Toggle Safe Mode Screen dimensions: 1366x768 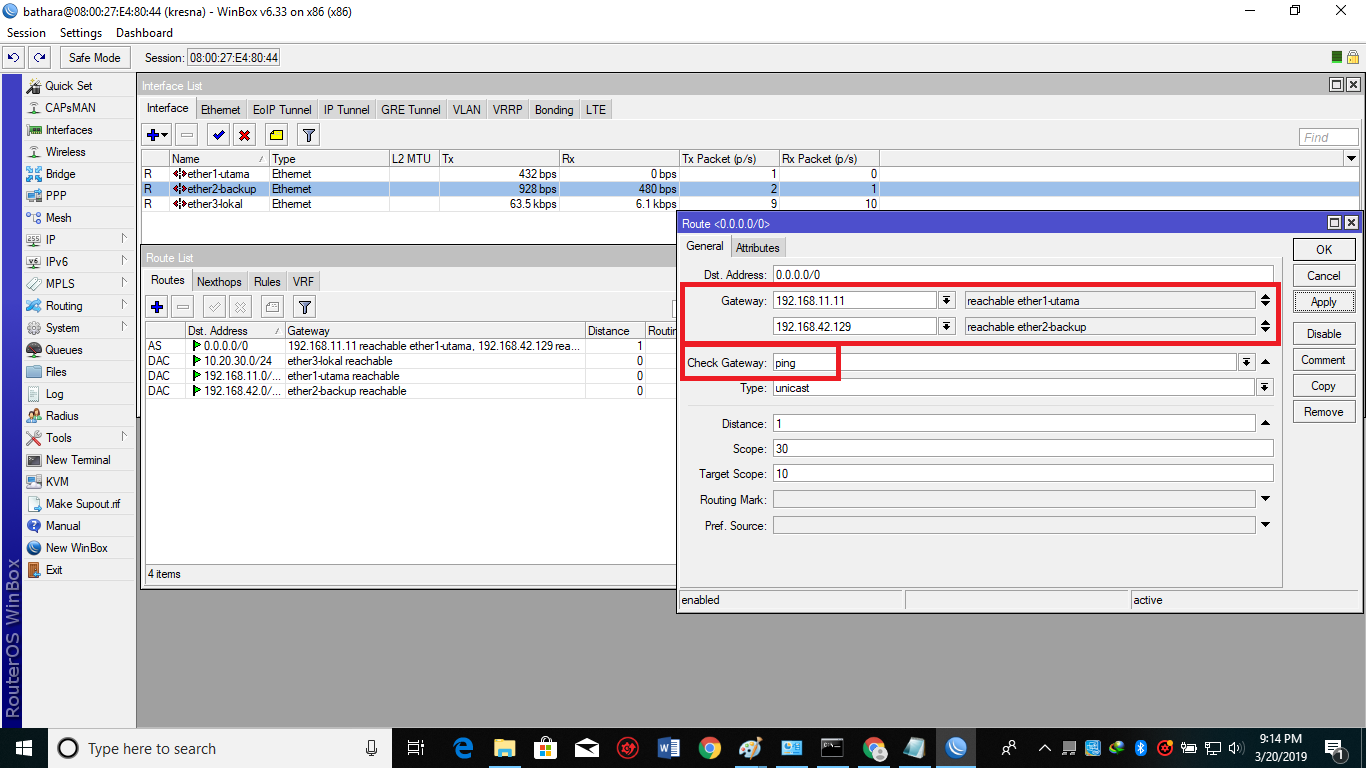click(95, 58)
